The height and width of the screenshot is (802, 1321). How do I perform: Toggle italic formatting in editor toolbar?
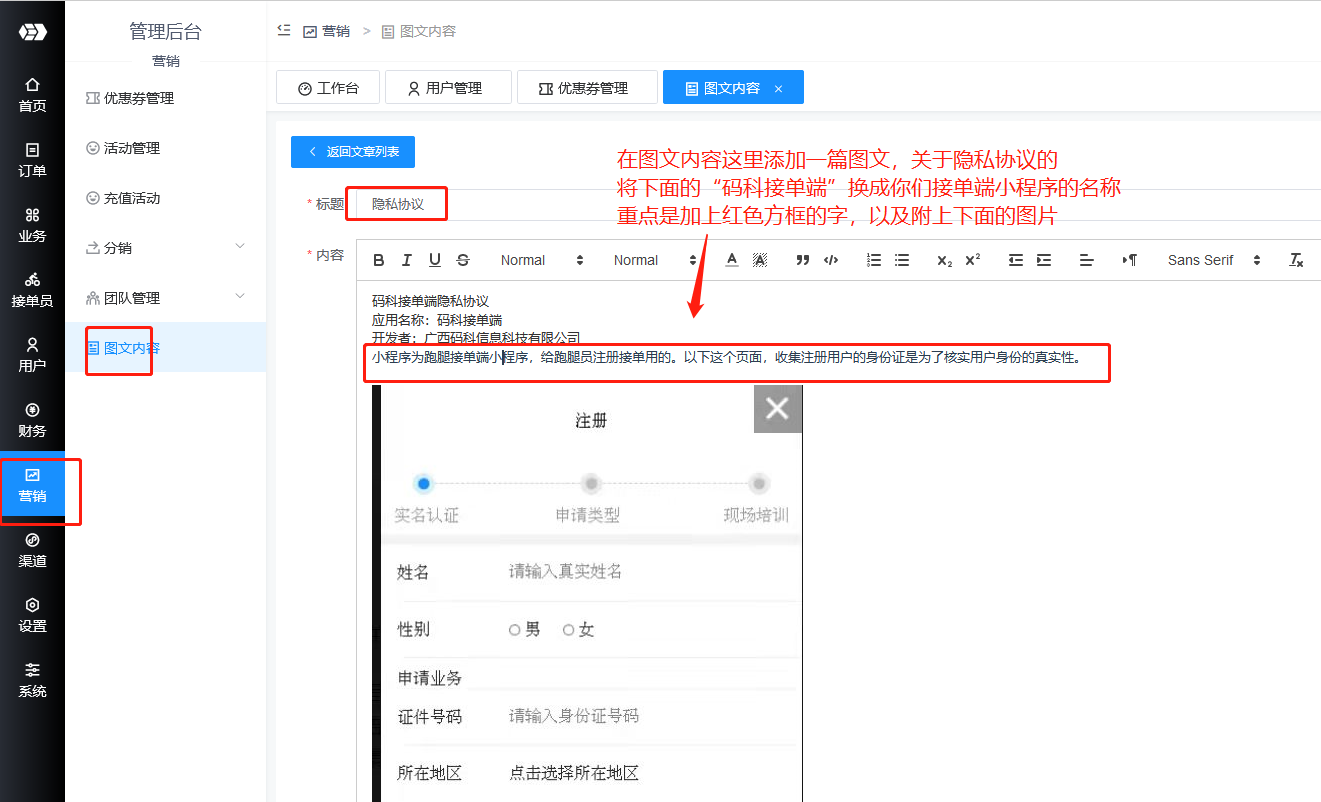pyautogui.click(x=407, y=260)
